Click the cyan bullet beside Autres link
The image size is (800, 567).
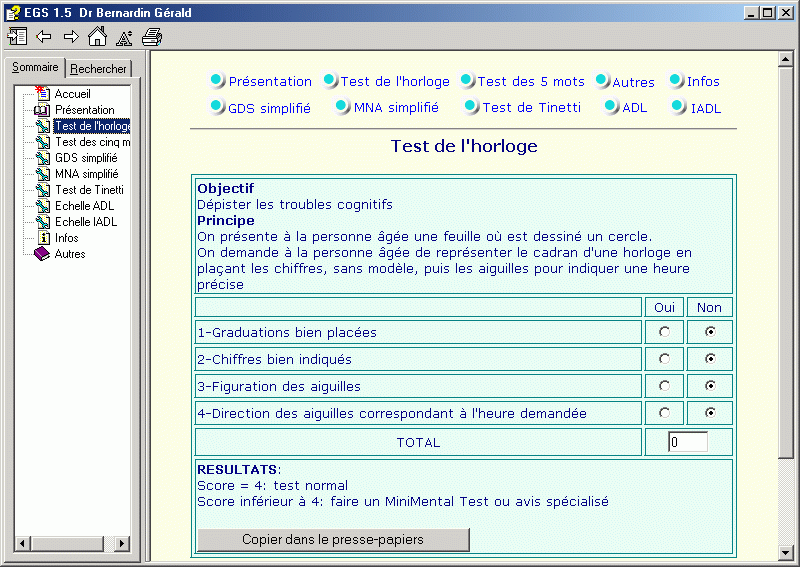[602, 80]
